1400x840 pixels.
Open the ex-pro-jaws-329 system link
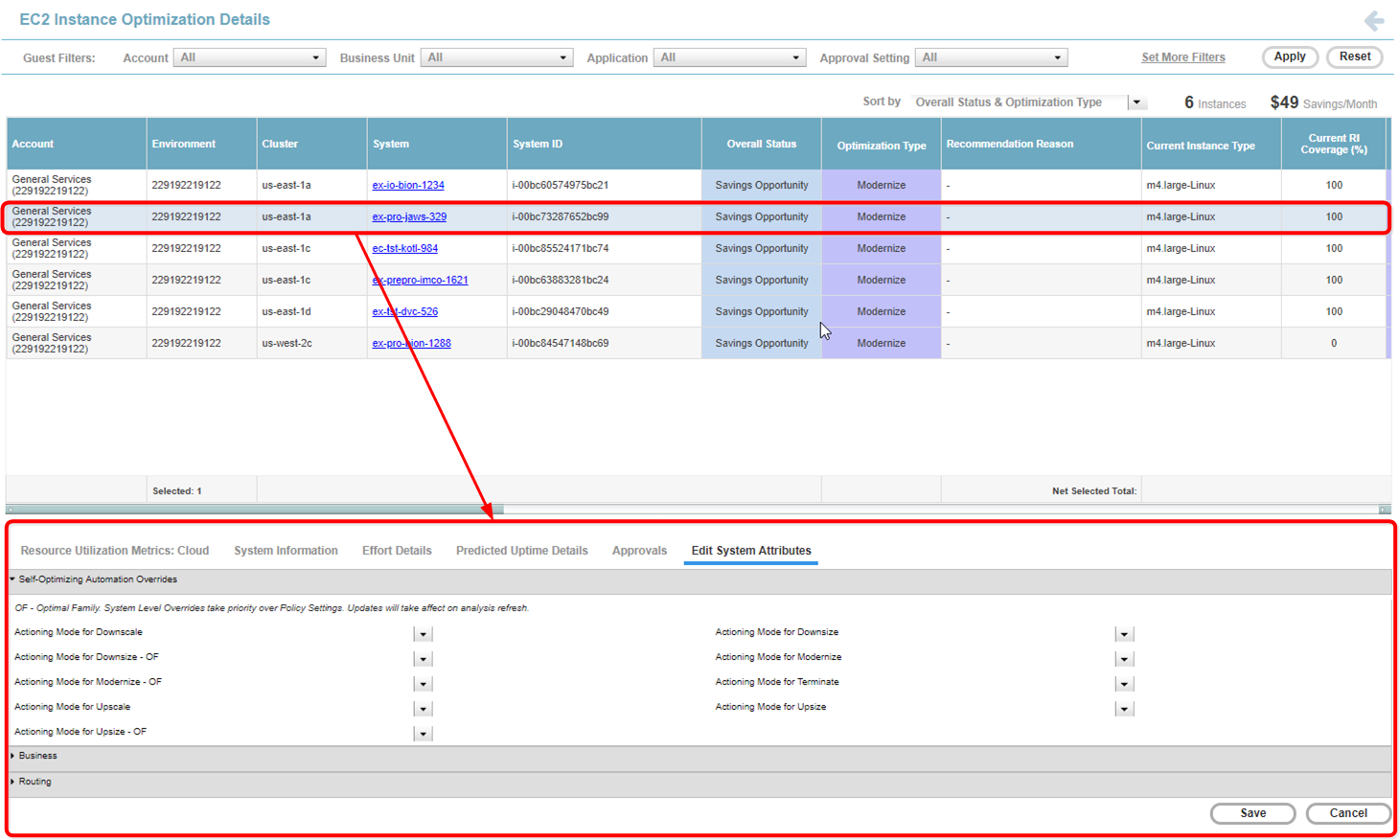(x=409, y=216)
